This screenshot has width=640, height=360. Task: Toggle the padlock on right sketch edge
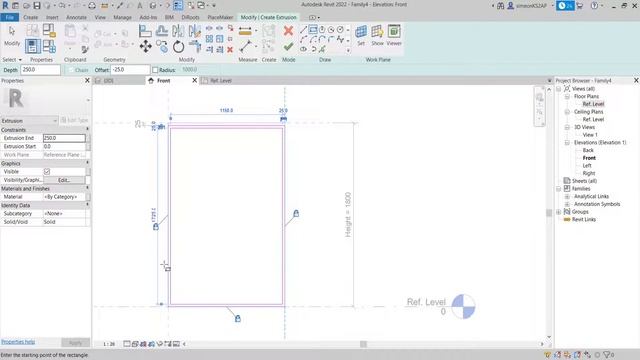pos(296,213)
